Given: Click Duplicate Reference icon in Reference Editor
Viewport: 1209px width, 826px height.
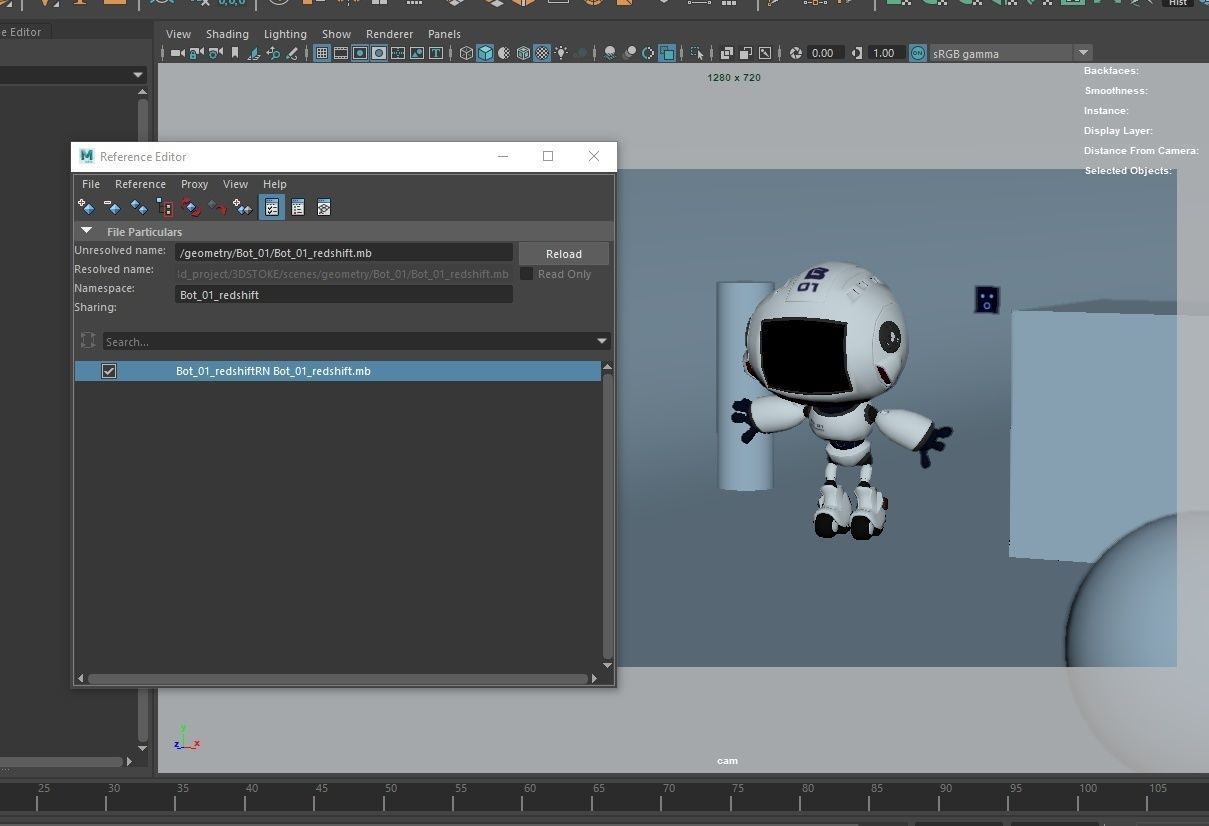Looking at the screenshot, I should pyautogui.click(x=139, y=207).
